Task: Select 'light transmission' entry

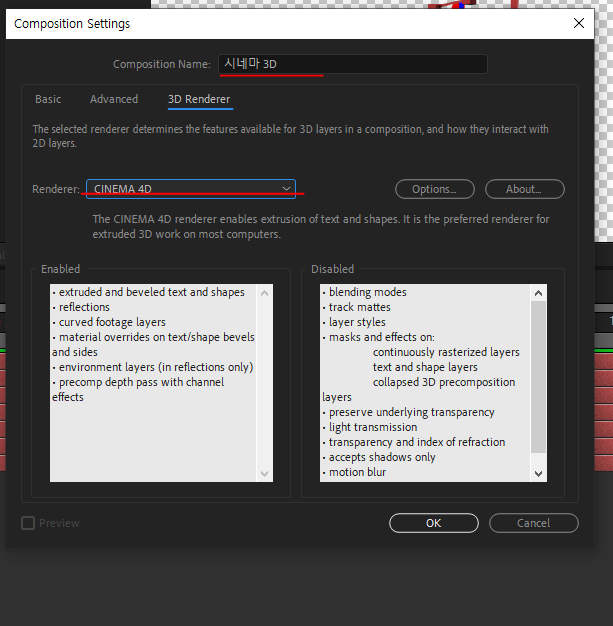Action: [373, 427]
